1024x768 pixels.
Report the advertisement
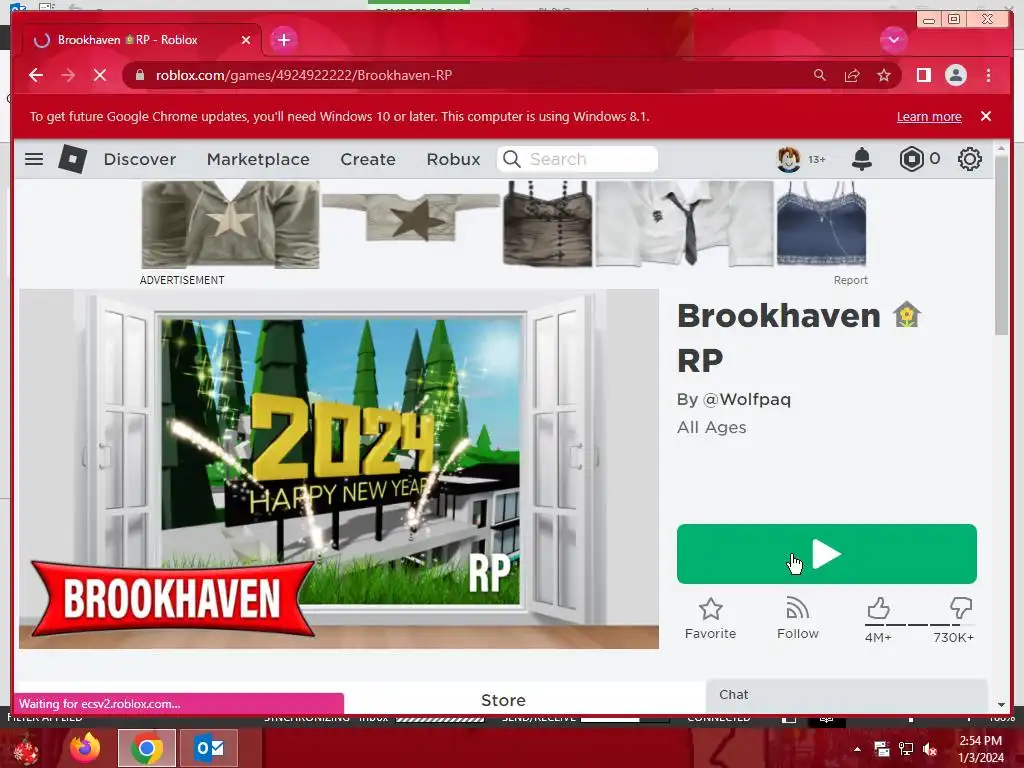850,280
